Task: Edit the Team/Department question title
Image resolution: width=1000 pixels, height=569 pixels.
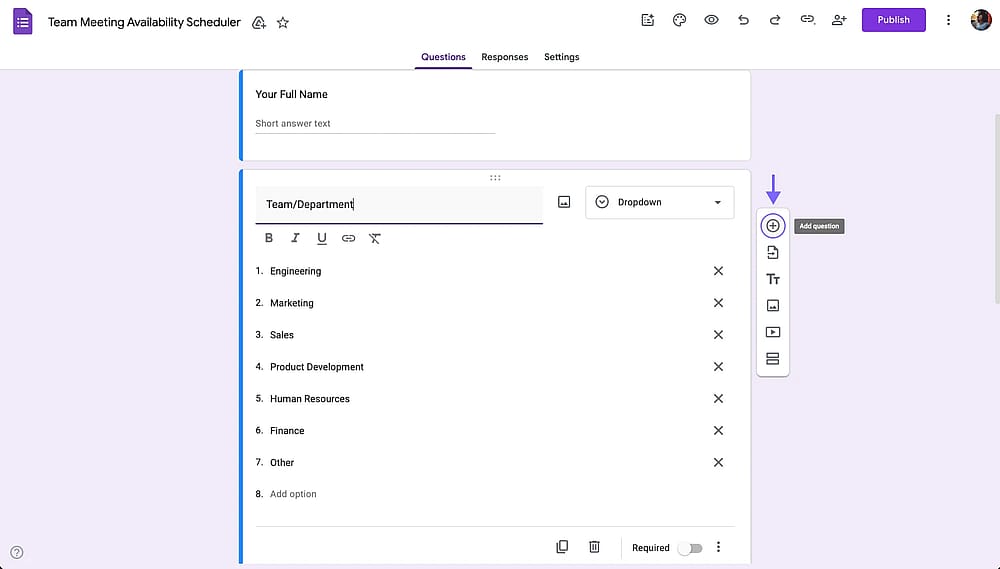Action: coord(399,205)
